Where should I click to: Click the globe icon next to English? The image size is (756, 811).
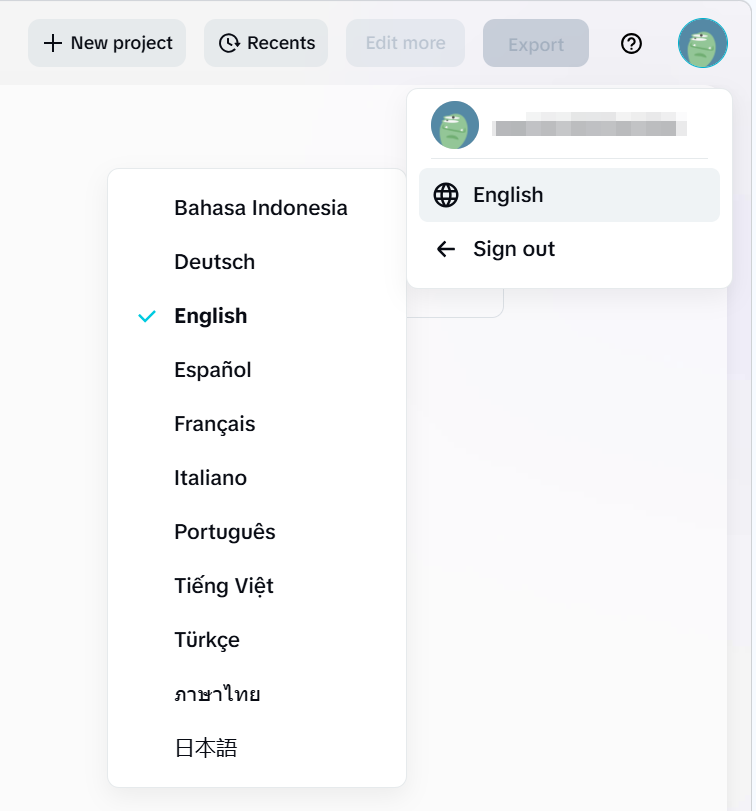[446, 195]
